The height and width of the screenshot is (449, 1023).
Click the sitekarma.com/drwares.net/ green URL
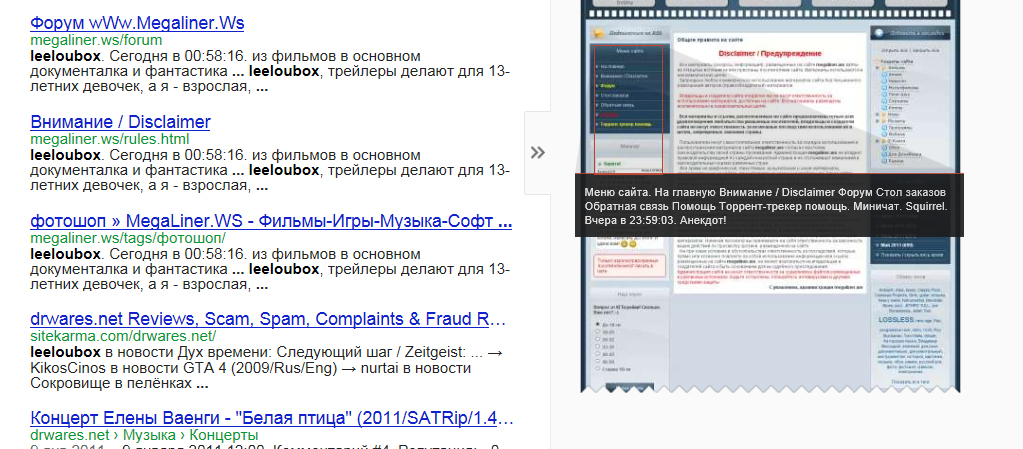[x=123, y=336]
